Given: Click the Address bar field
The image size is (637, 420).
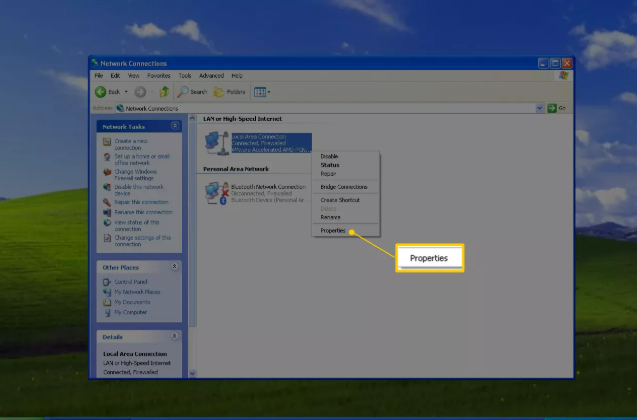Looking at the screenshot, I should (325, 108).
